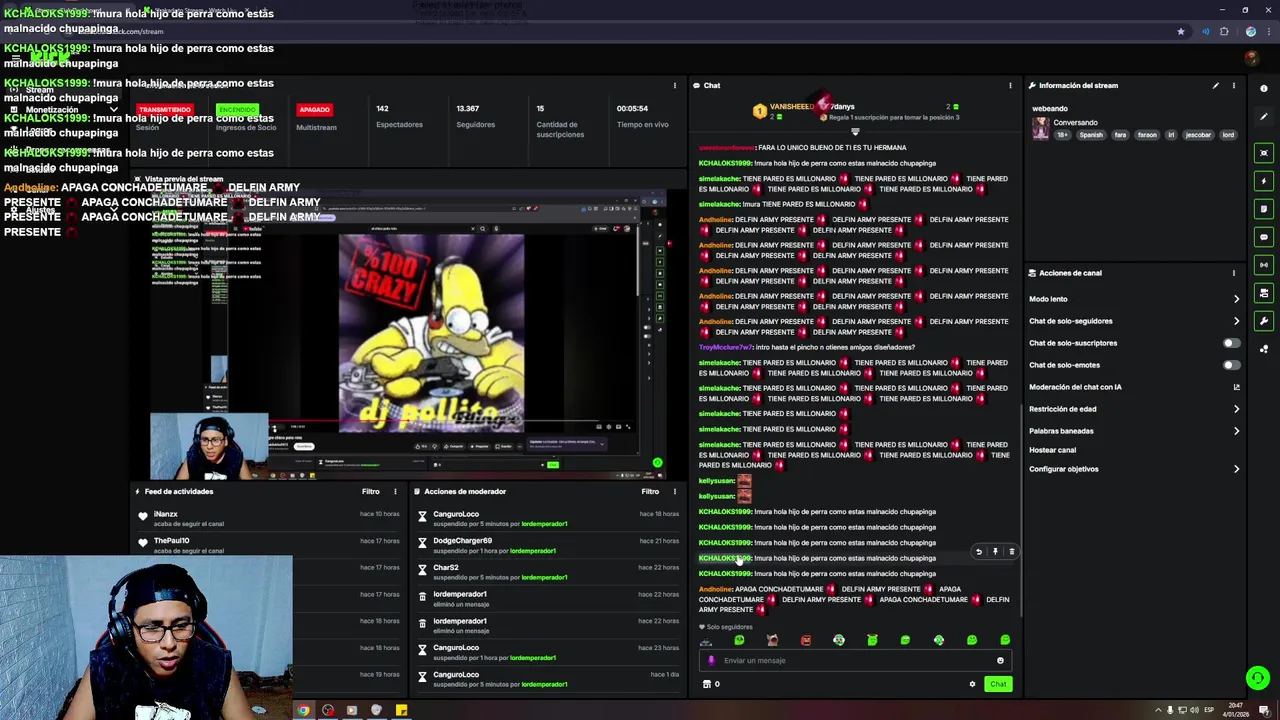This screenshot has height=720, width=1280.
Task: Click the red angry emote in emote row
Action: (805, 640)
